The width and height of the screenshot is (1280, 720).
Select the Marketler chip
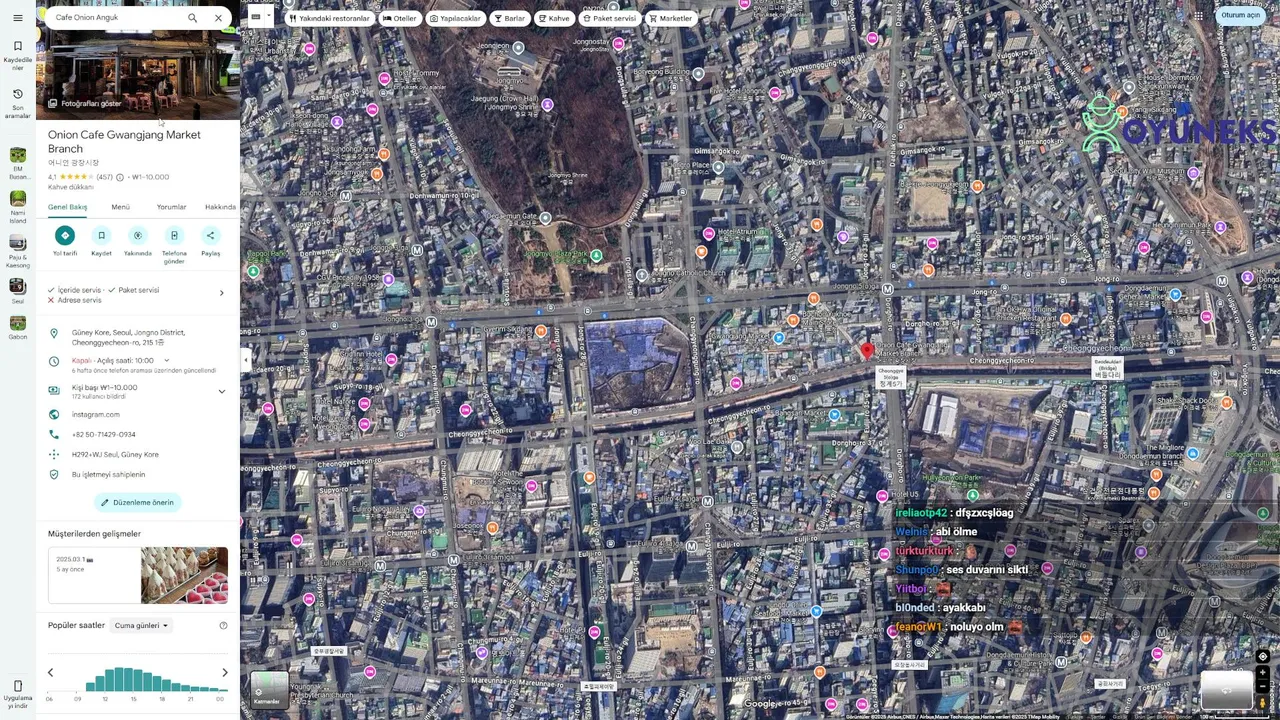[x=671, y=18]
